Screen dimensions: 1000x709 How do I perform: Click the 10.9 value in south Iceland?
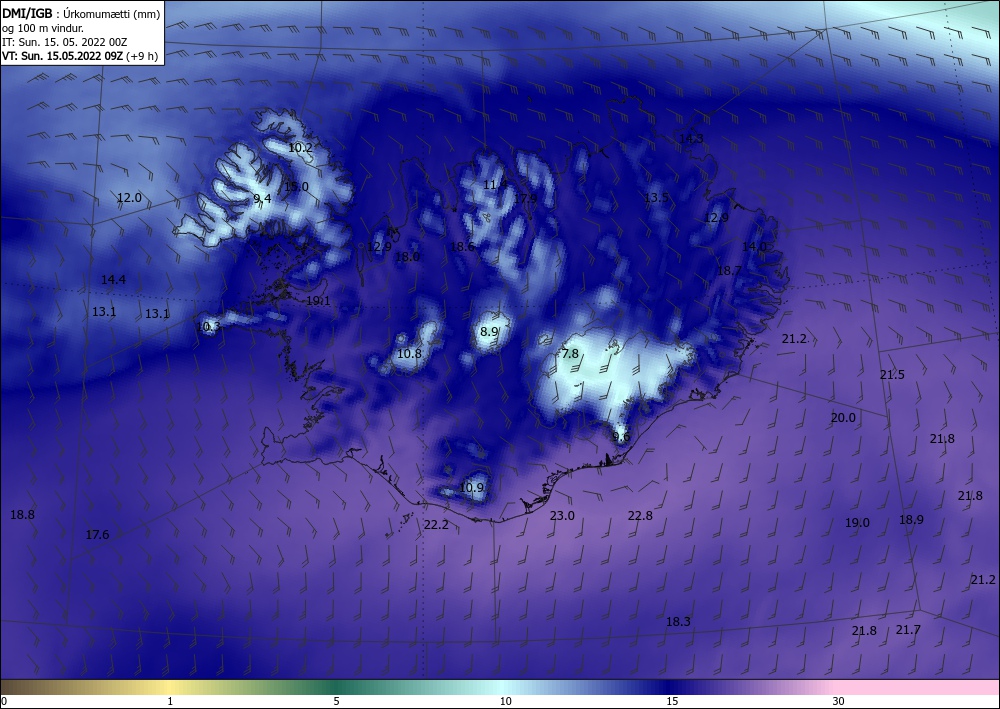[x=471, y=487]
